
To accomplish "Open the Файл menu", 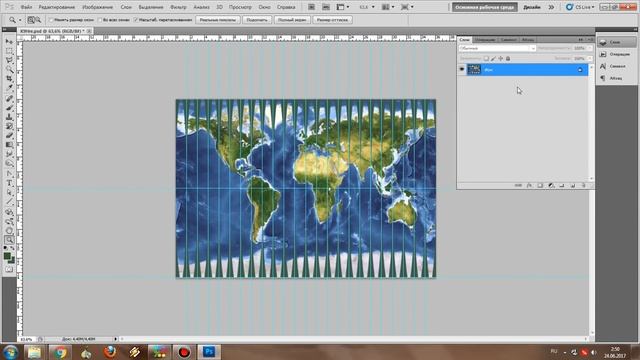I will tap(26, 7).
